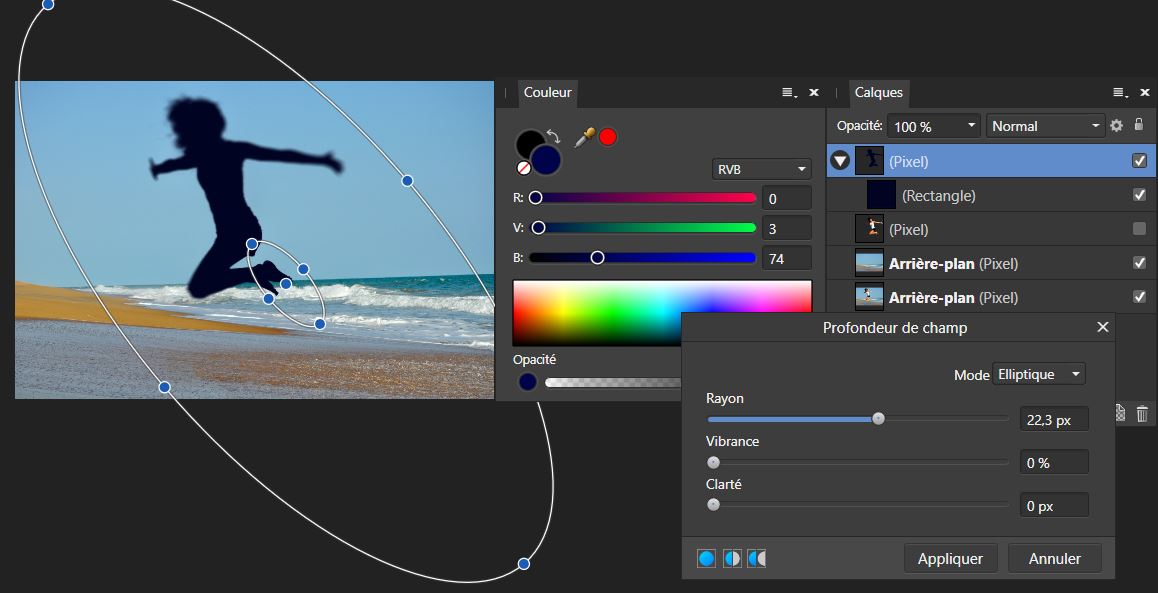Click the R red channel slider
The image size is (1158, 593).
tap(643, 198)
